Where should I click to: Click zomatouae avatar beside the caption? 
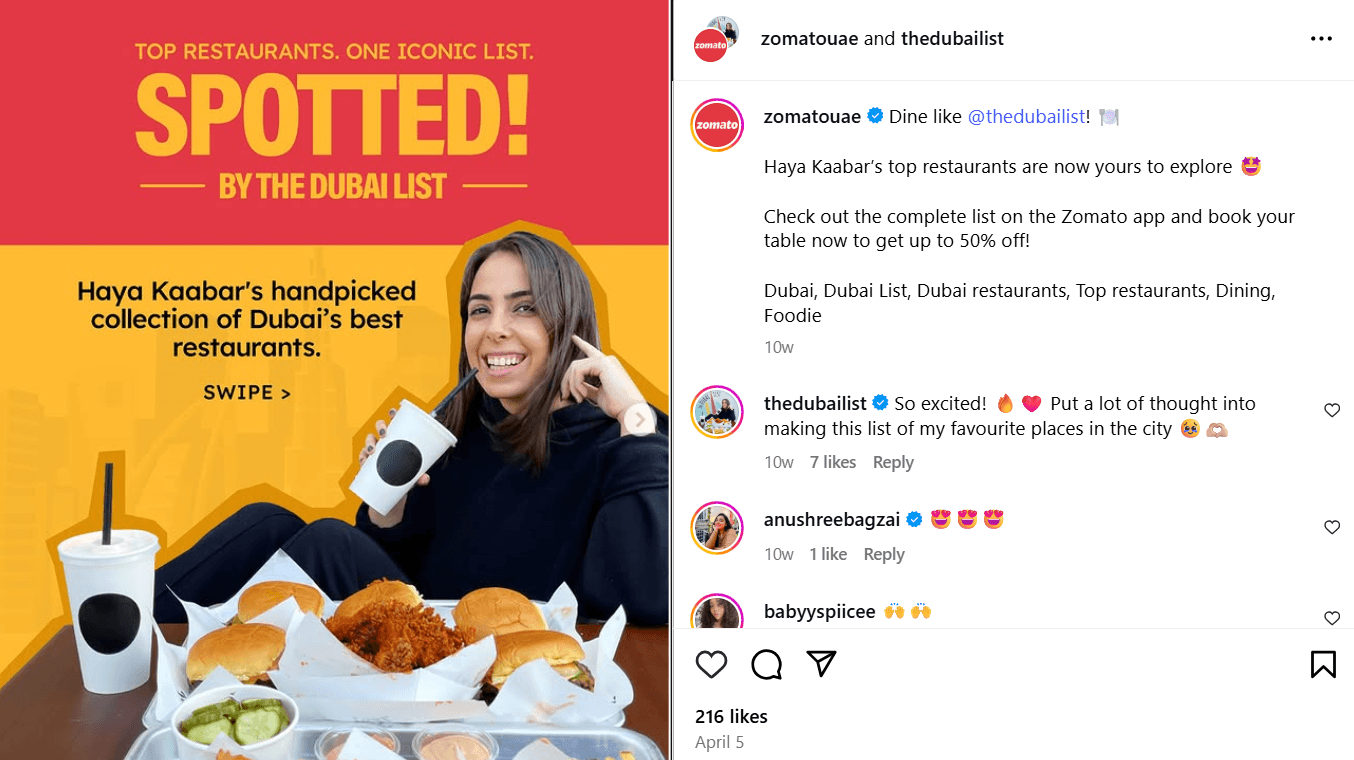point(717,125)
